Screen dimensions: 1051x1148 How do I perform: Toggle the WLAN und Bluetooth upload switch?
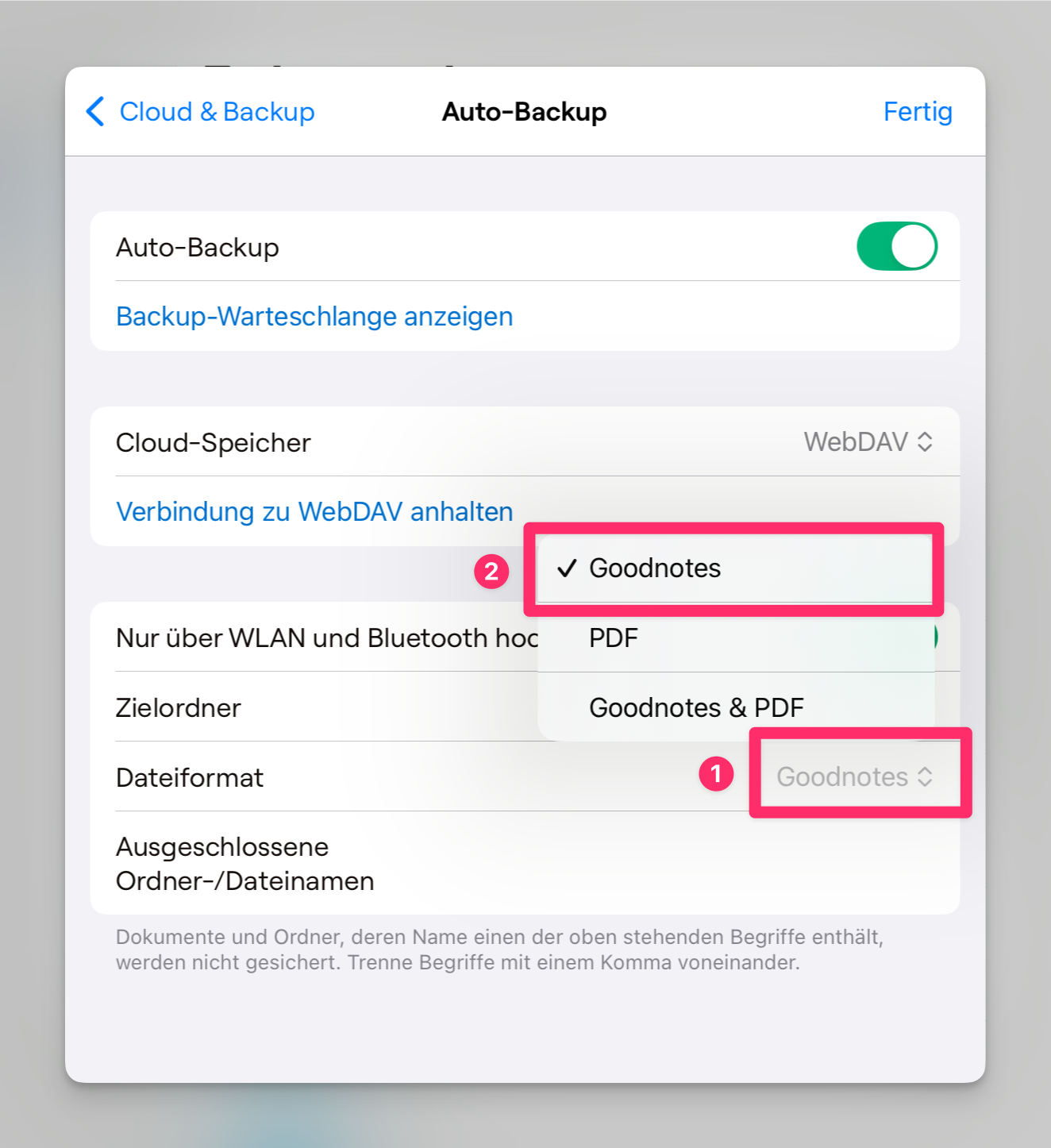tap(935, 637)
